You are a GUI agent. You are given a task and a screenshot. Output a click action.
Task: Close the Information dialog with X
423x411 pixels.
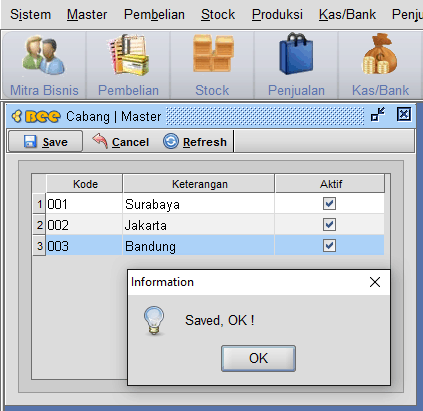(375, 282)
